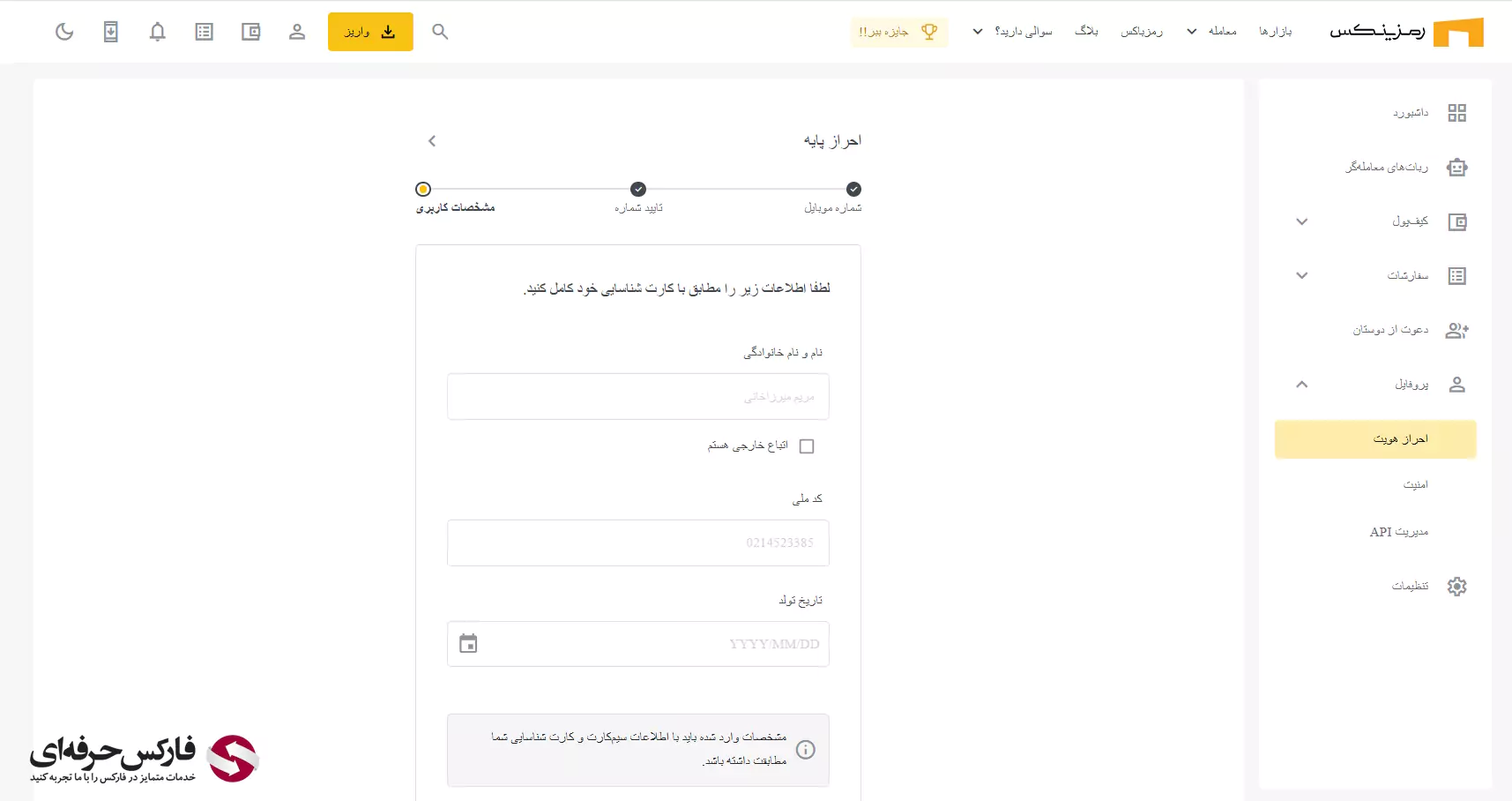Viewport: 1512px width, 801px height.
Task: Open داشبورد in the sidebar
Action: coord(1411,113)
